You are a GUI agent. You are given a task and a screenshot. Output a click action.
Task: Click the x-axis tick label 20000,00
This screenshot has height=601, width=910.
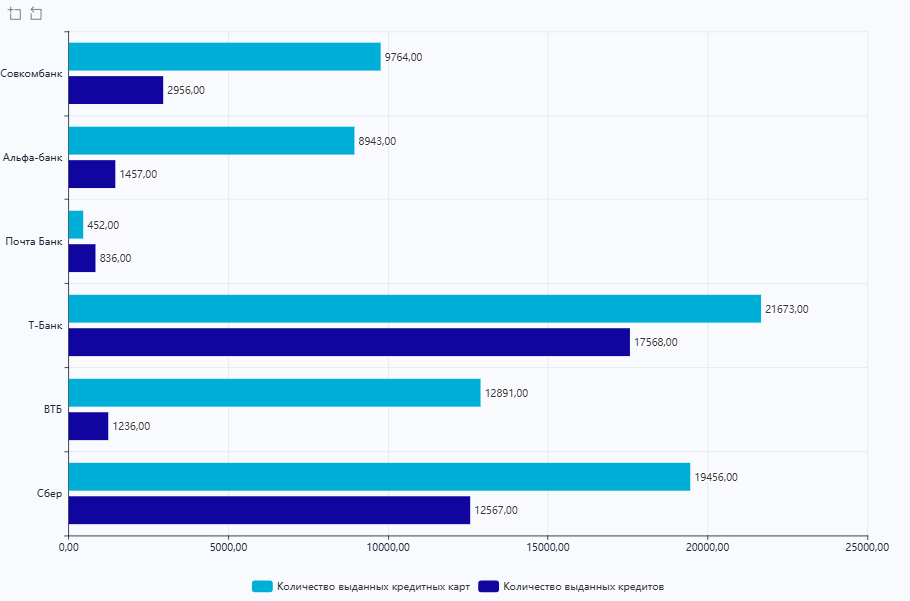coord(708,548)
